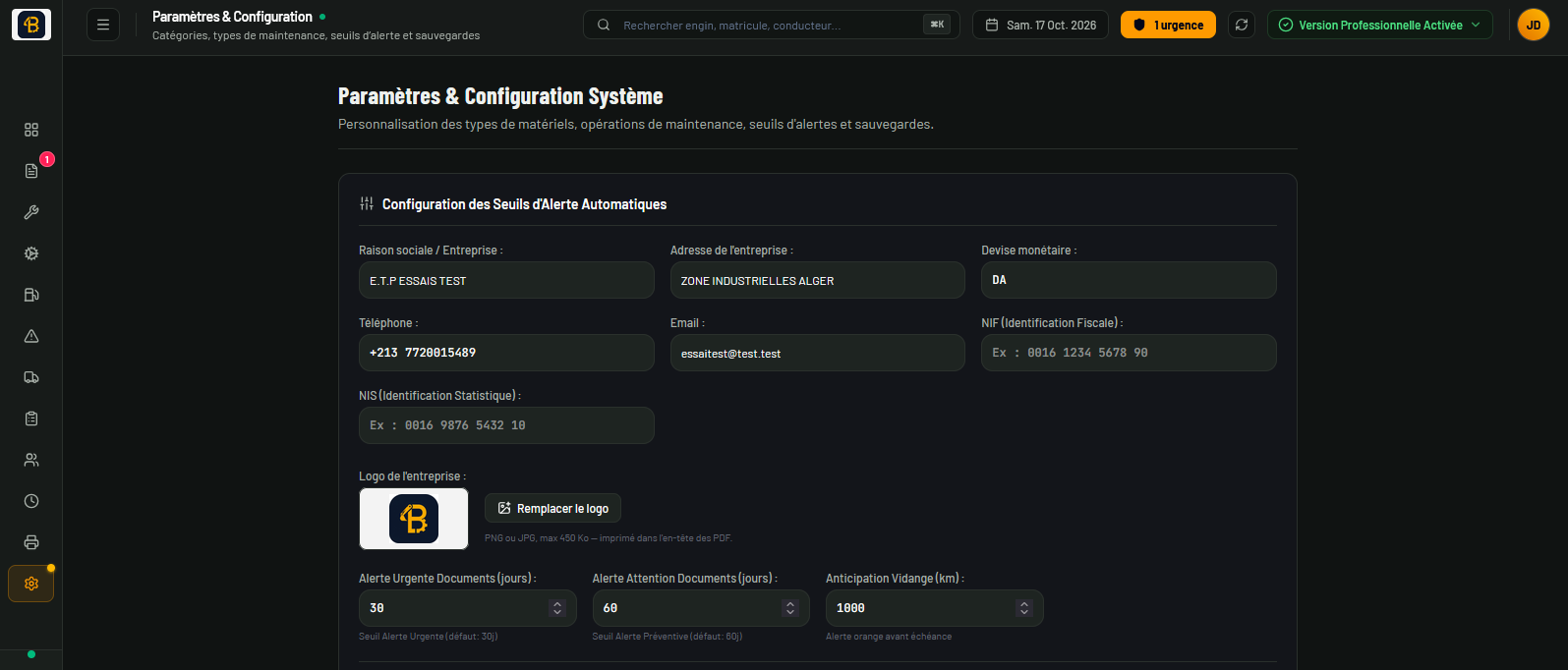Viewport: 1568px width, 670px height.
Task: Click the Seuil Alerte Préventive défaut hint text
Action: [x=668, y=637]
